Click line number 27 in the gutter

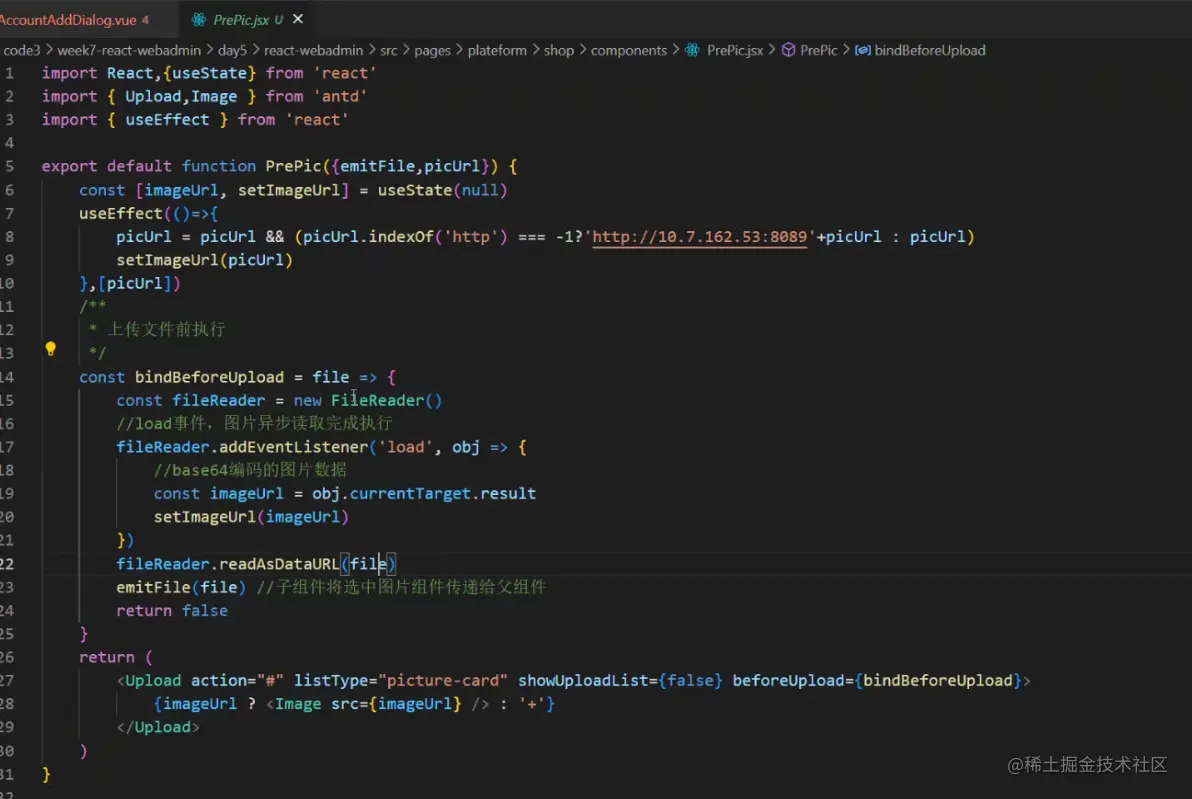pyautogui.click(x=7, y=680)
